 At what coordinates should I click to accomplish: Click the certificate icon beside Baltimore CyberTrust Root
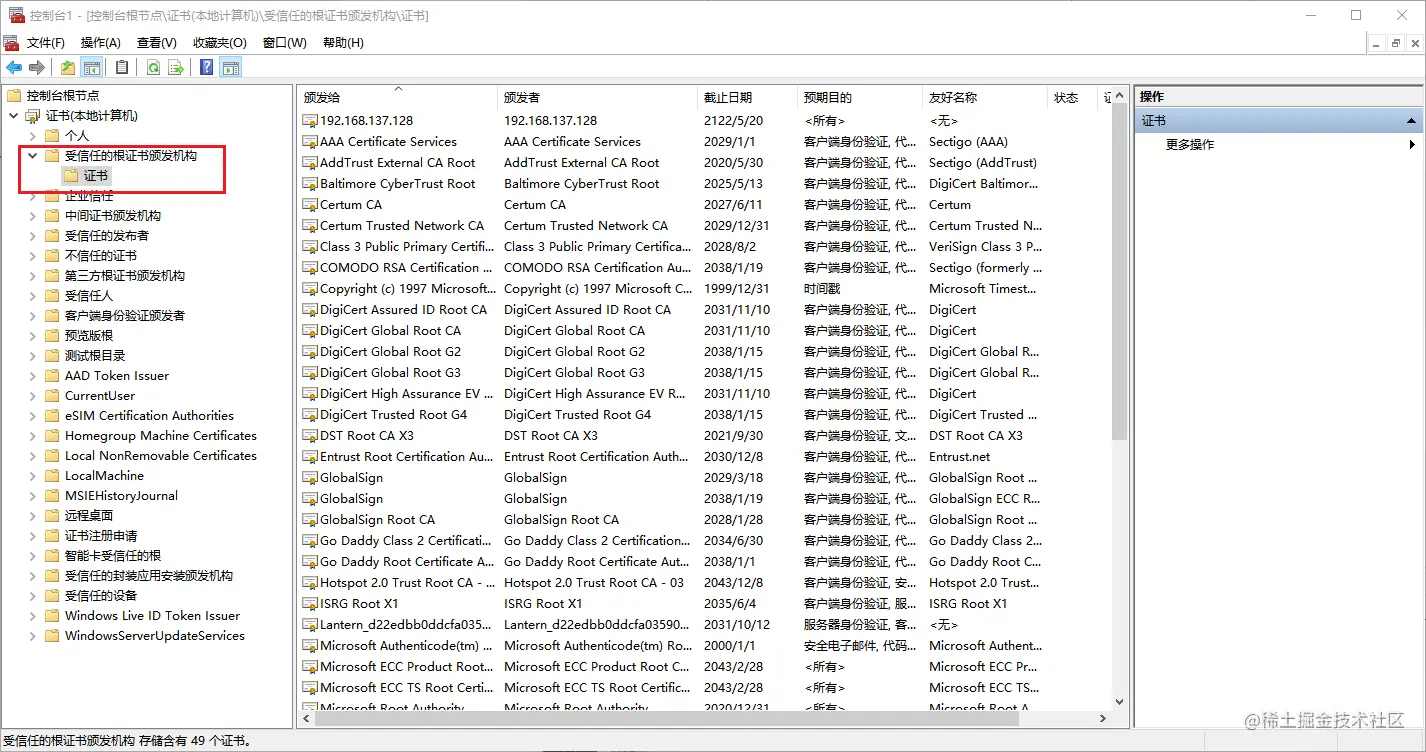(310, 184)
